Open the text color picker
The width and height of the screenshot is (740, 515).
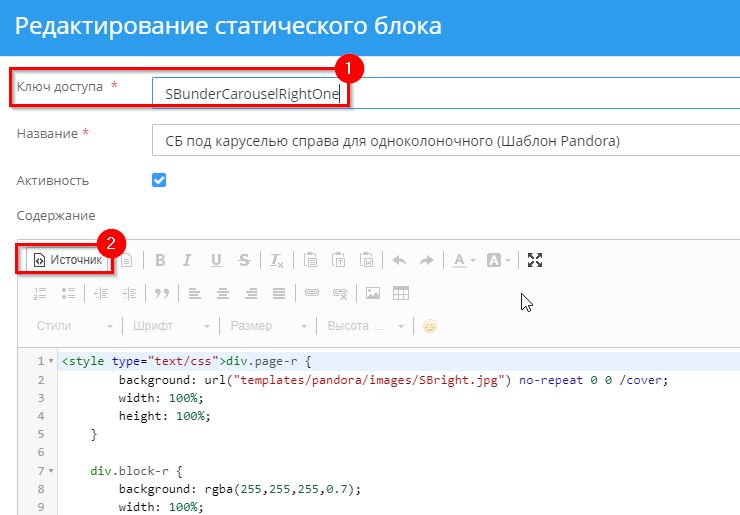463,260
